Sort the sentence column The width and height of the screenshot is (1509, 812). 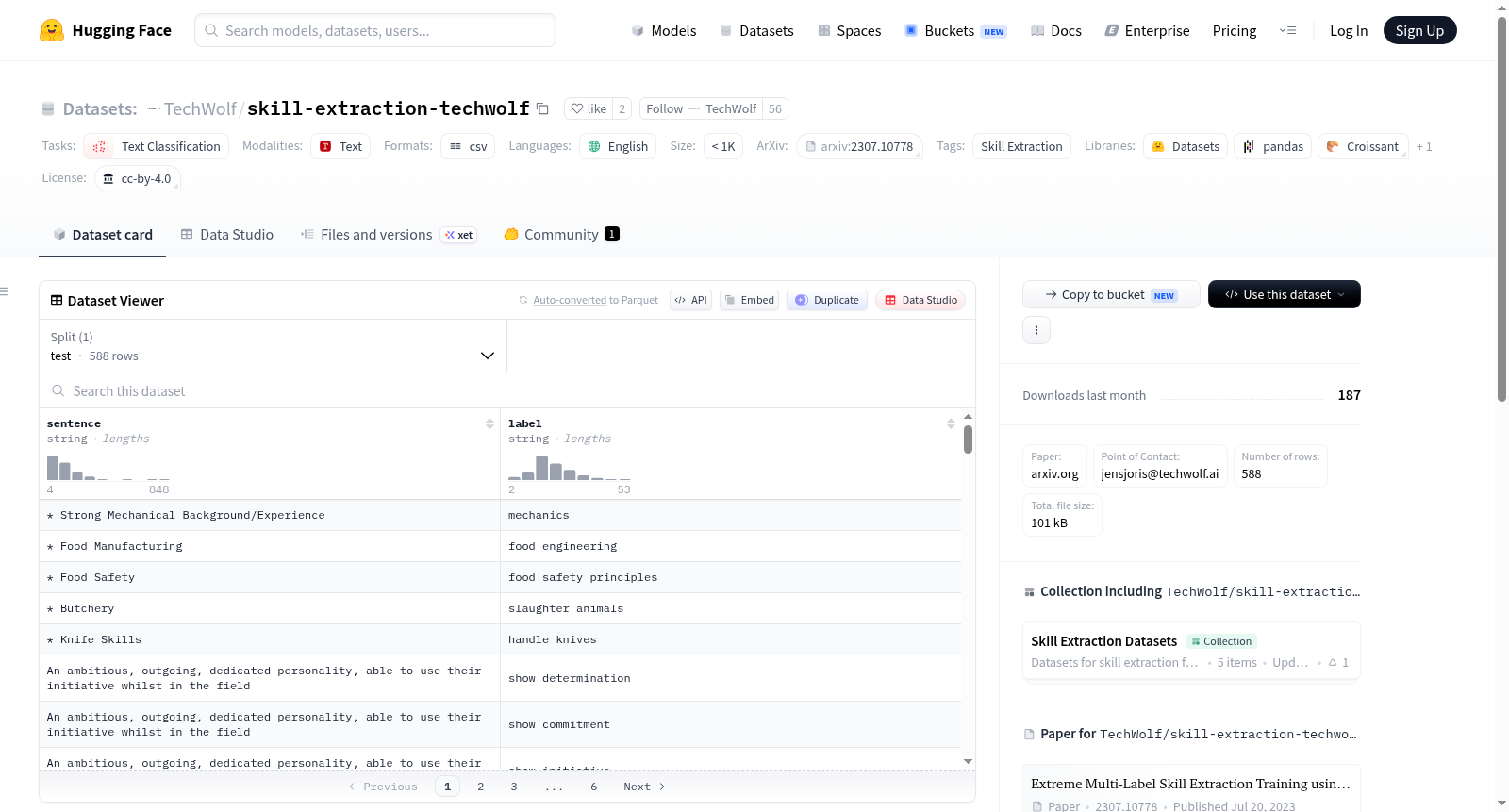[489, 423]
